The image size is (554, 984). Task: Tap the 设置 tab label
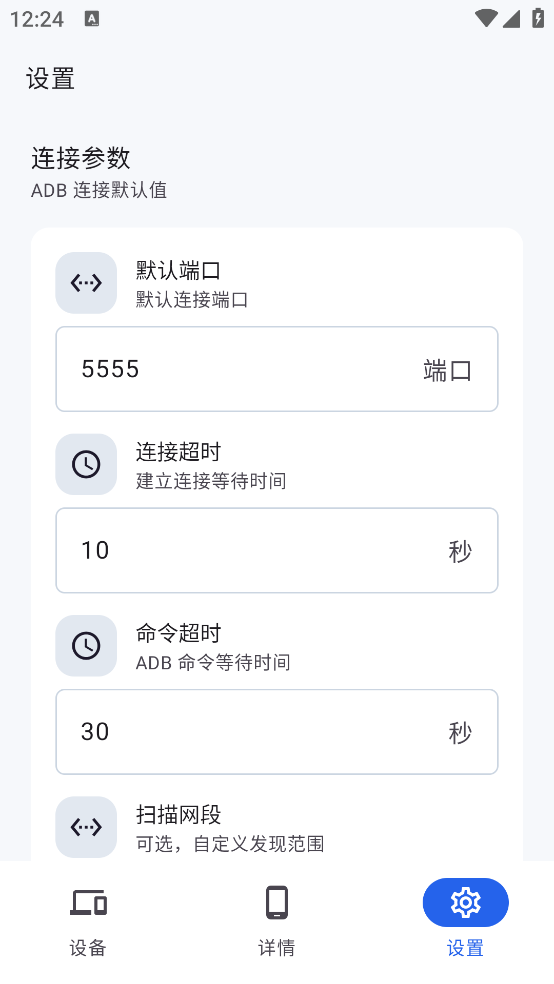(466, 948)
